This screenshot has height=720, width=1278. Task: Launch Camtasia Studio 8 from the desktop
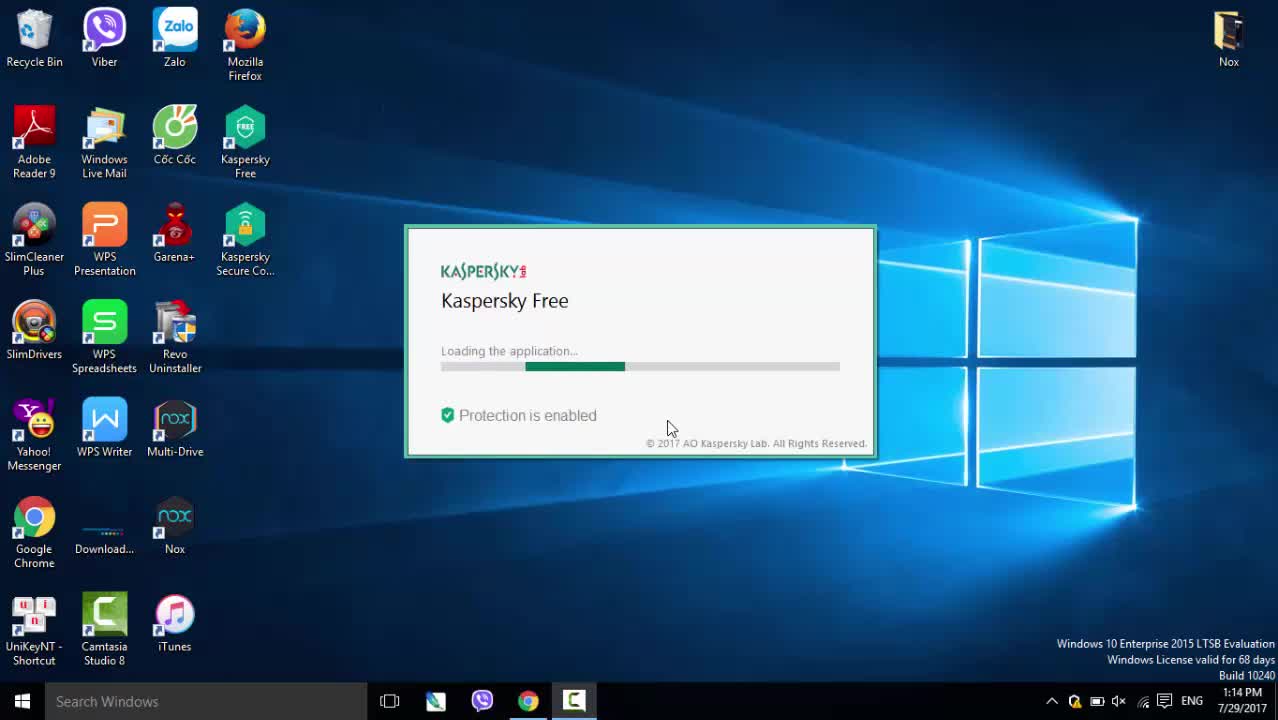[104, 631]
